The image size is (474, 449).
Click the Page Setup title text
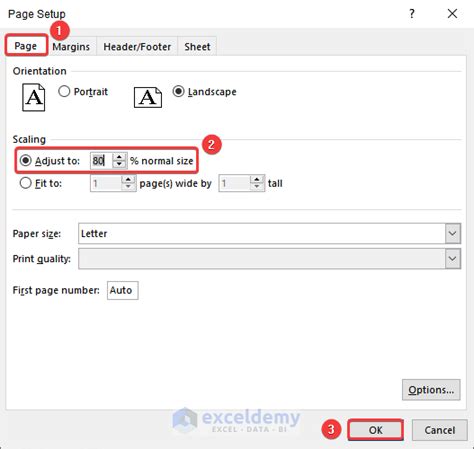click(37, 14)
